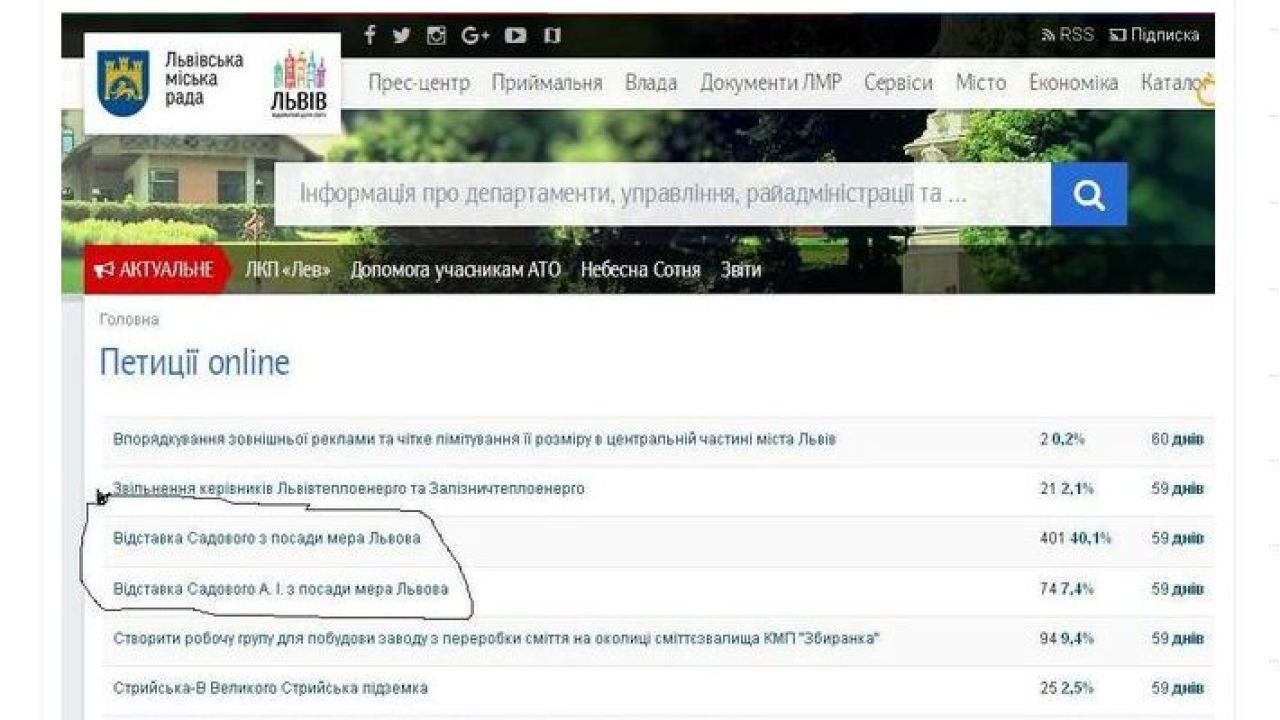Image resolution: width=1280 pixels, height=720 pixels.
Task: Open the Instagram social icon
Action: [x=436, y=34]
